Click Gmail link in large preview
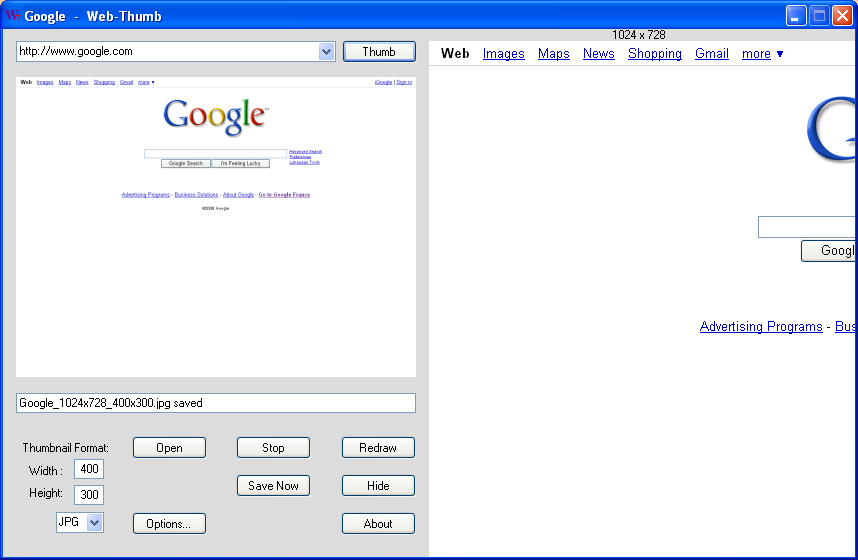Screen dimensions: 858x560 [x=712, y=54]
